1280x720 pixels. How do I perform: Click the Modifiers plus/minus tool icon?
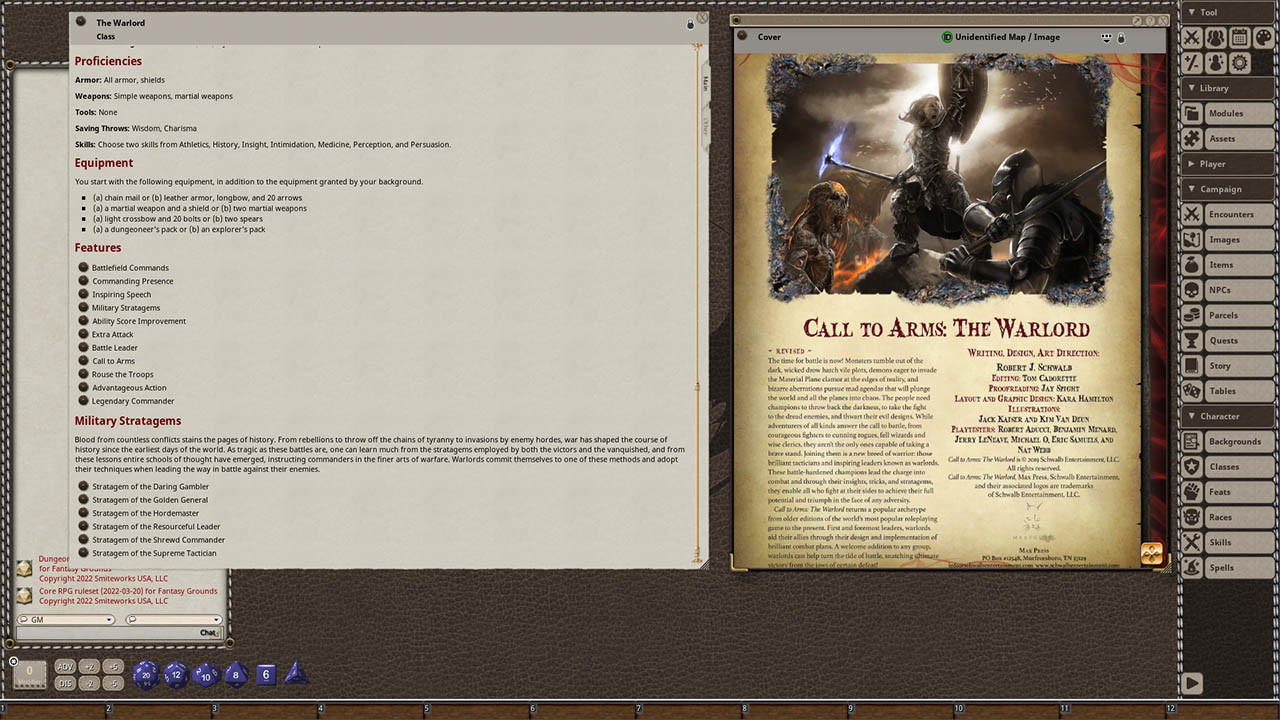click(1191, 63)
